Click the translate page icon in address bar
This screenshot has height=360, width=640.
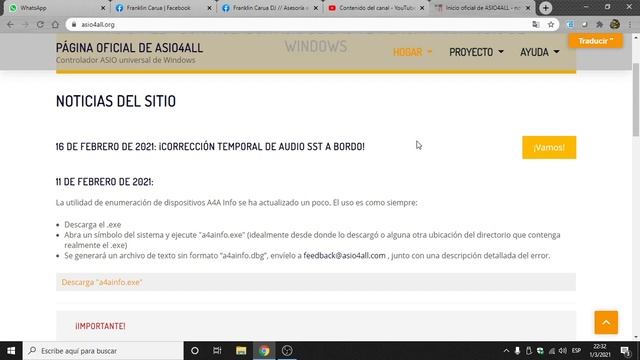click(x=536, y=24)
